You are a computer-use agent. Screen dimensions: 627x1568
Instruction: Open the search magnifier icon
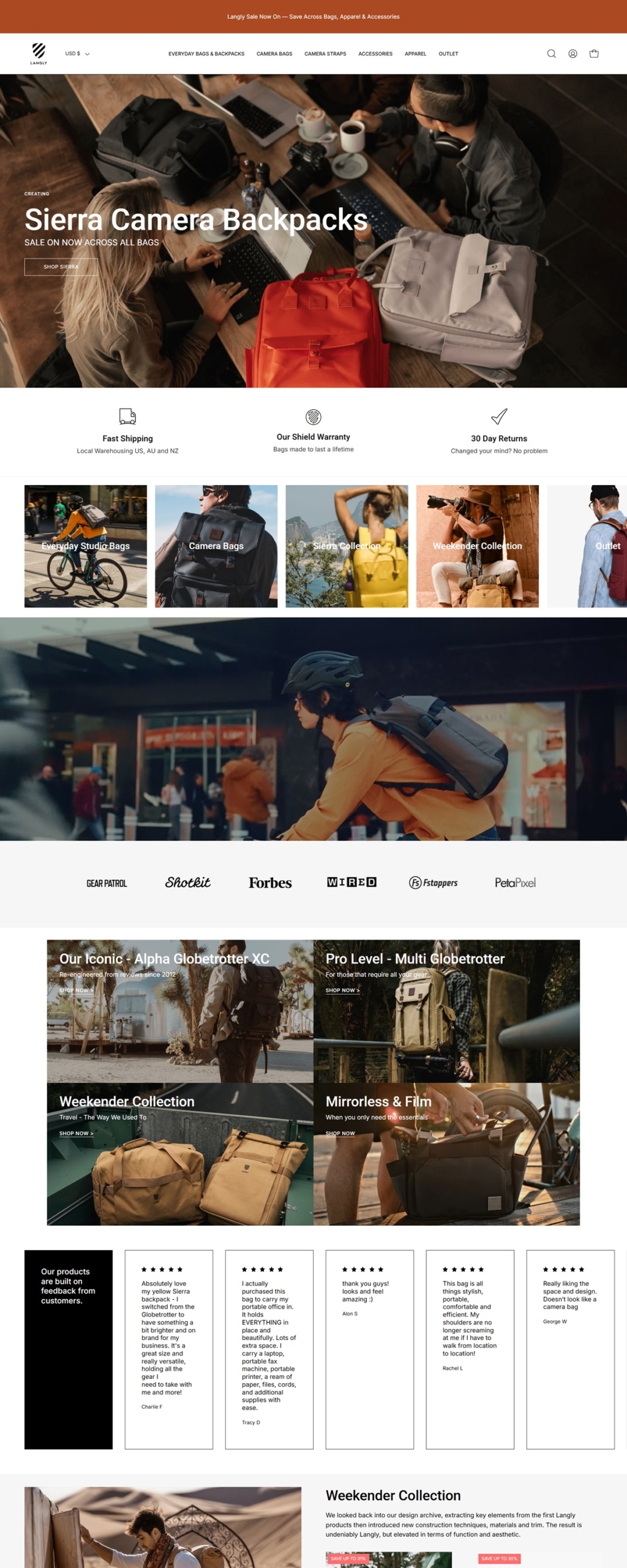[x=551, y=54]
